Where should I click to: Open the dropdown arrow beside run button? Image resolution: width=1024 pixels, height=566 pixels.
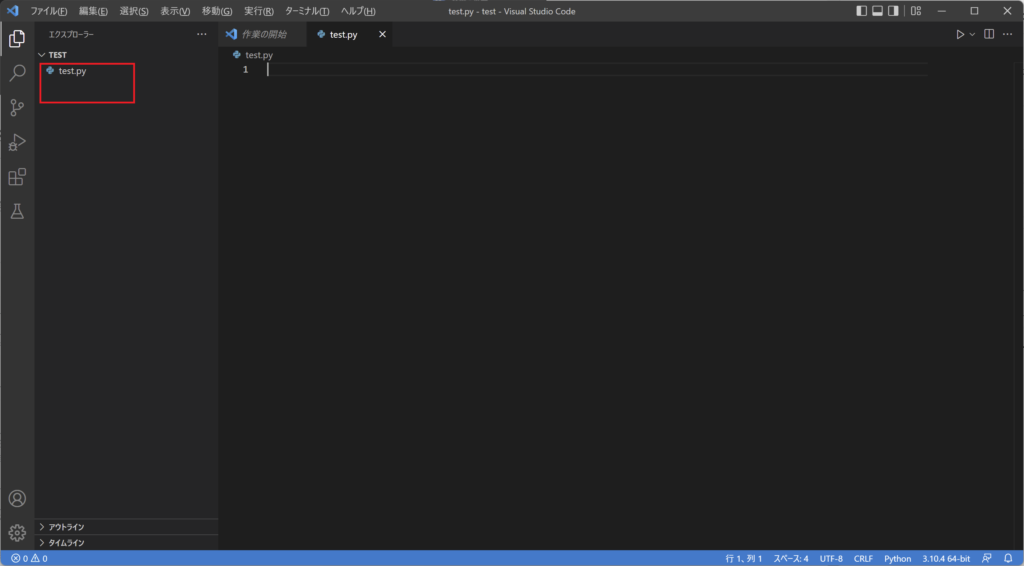tap(972, 35)
